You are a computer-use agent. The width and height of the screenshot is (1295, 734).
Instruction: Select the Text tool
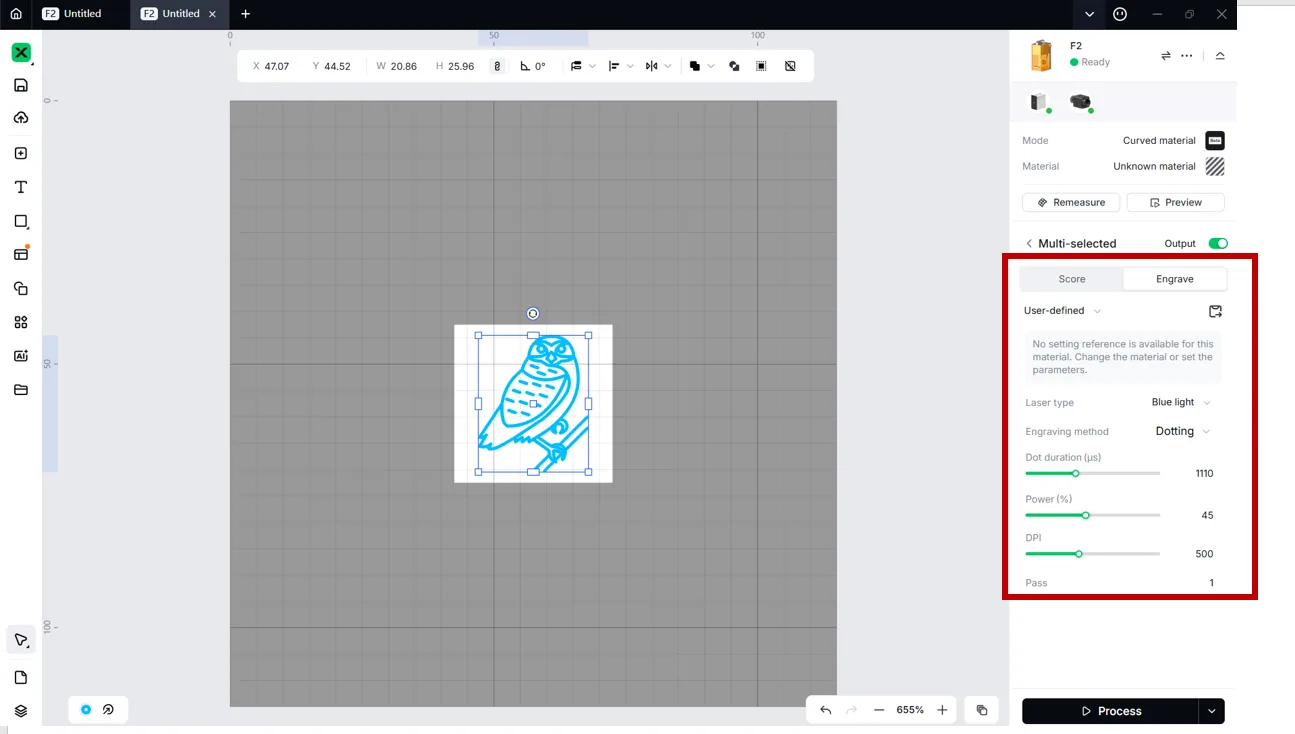point(21,187)
